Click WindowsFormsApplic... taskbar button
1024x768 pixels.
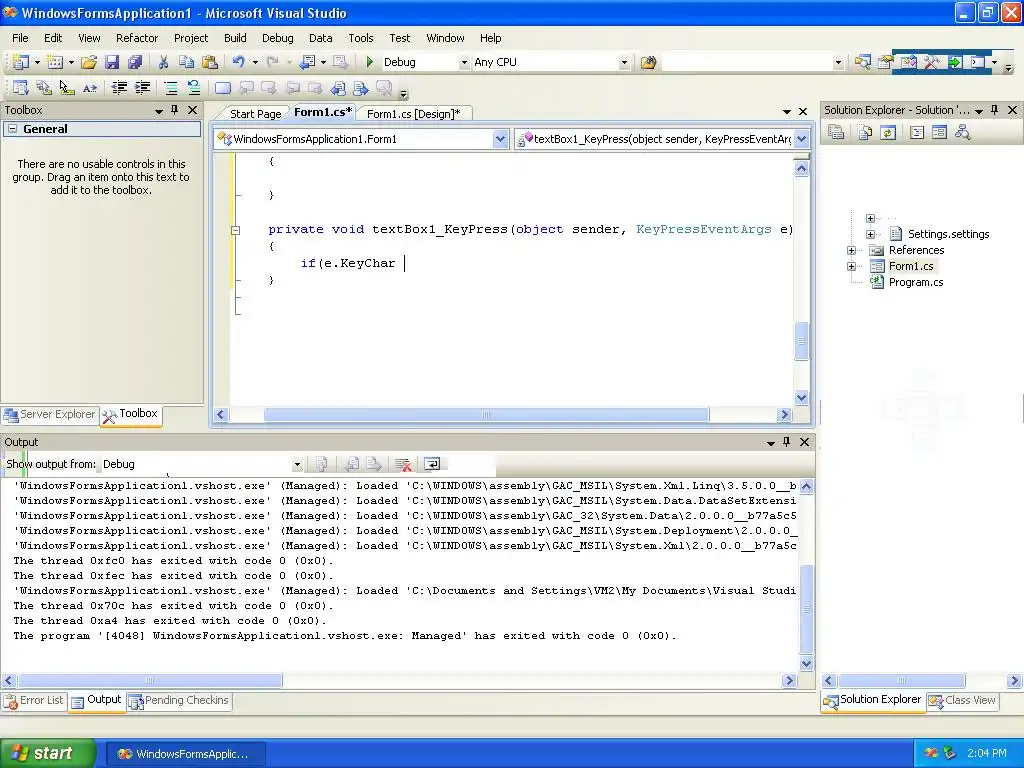click(185, 754)
